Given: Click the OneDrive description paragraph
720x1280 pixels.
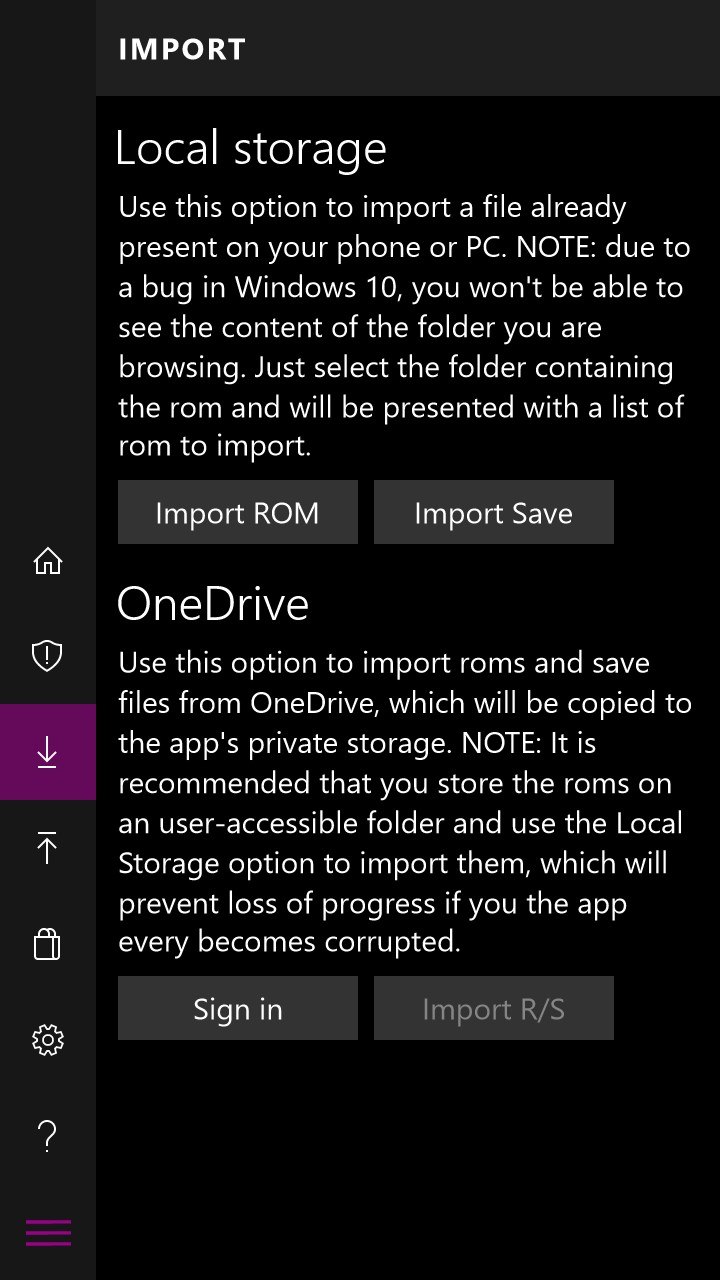Looking at the screenshot, I should 405,803.
